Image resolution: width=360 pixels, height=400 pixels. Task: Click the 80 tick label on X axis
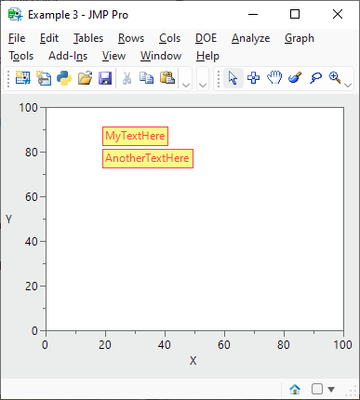click(284, 345)
